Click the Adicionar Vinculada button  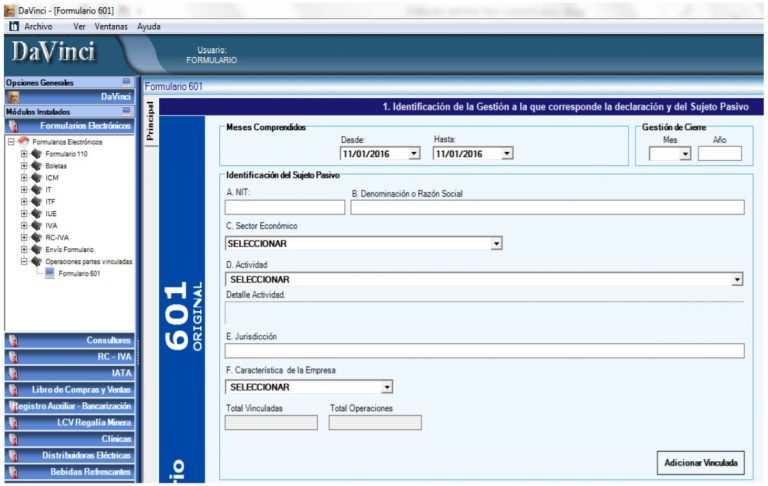(700, 463)
